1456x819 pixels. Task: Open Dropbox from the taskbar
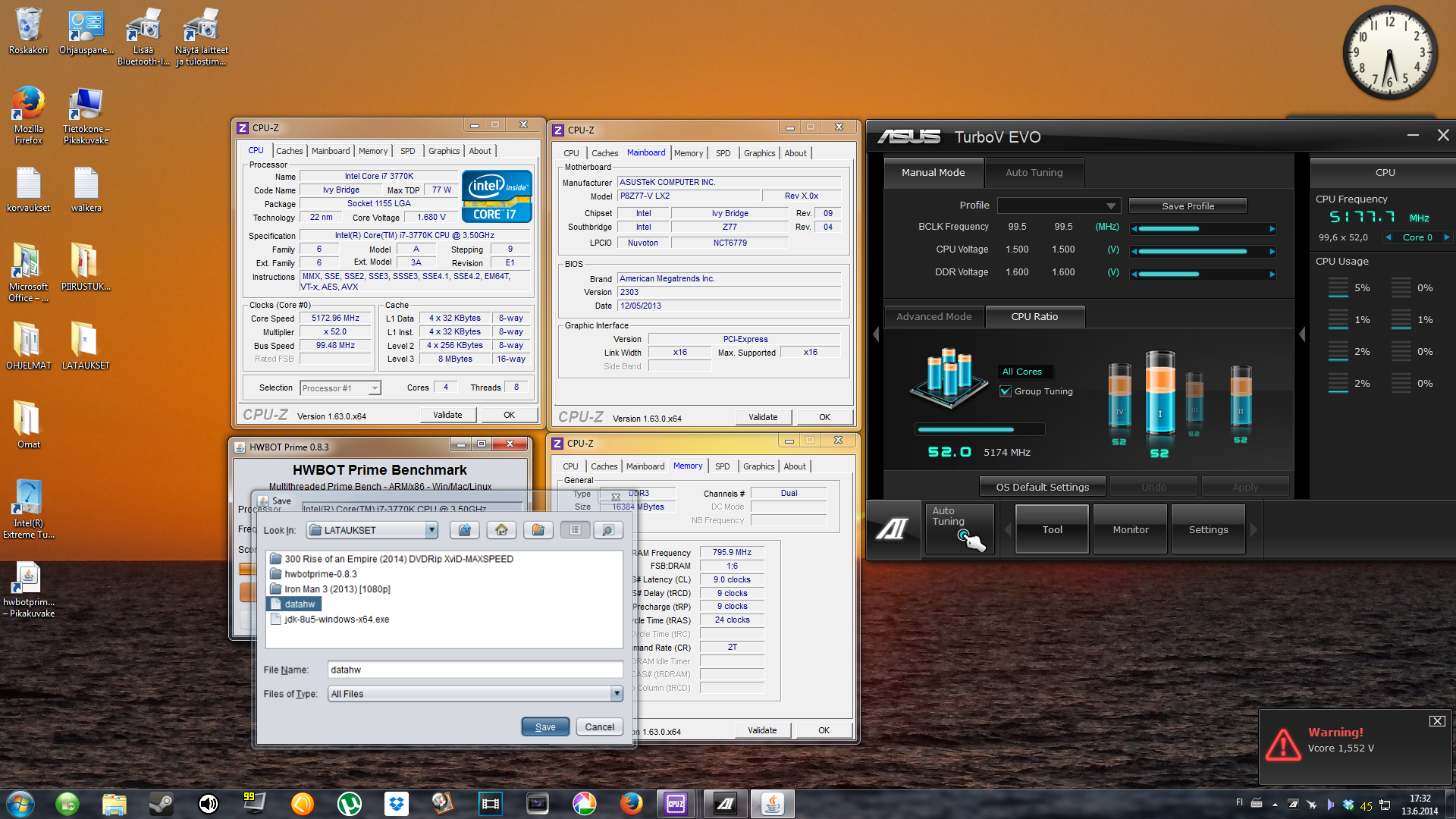396,803
